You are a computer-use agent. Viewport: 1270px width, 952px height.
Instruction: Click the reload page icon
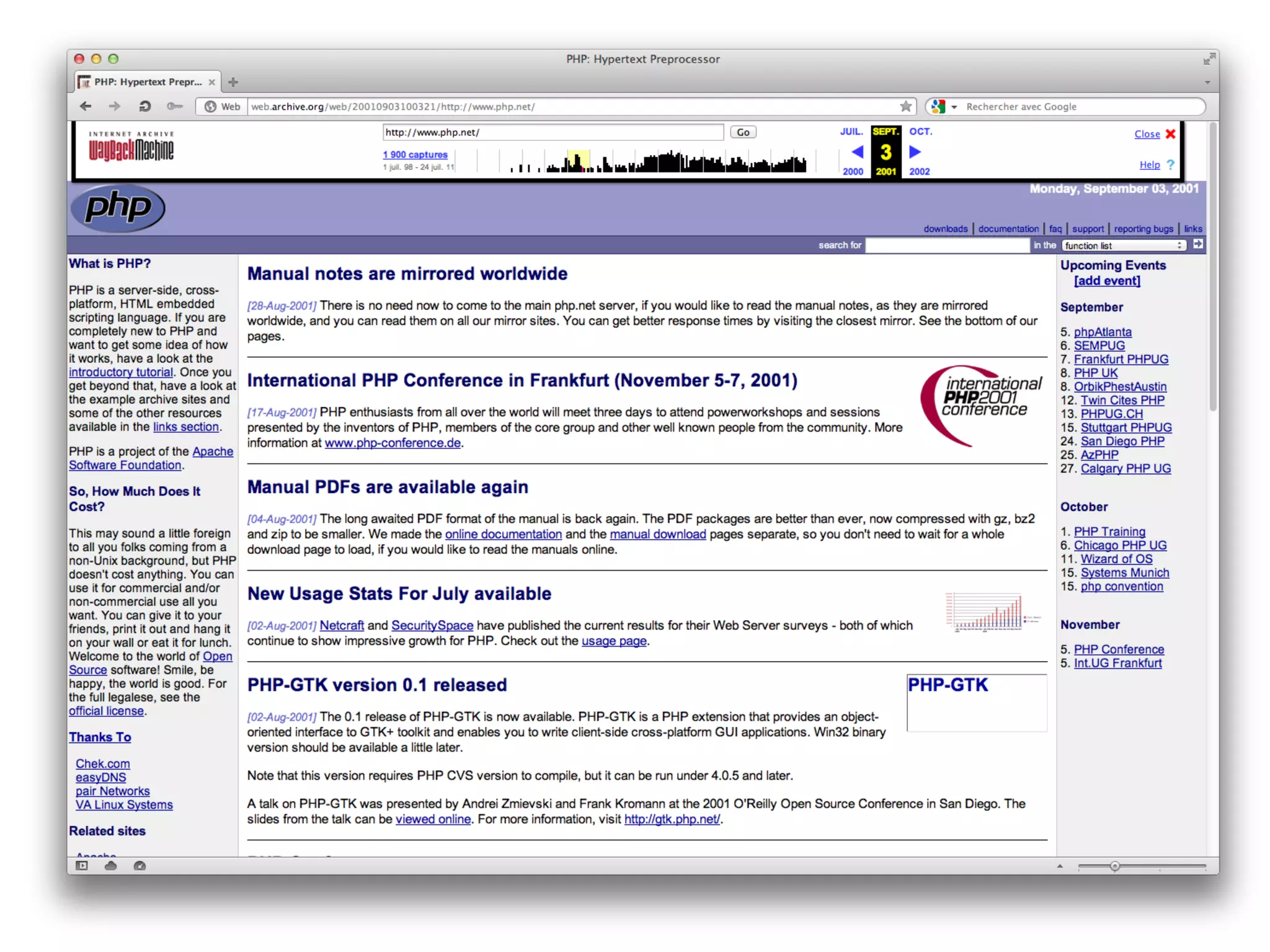click(x=144, y=106)
